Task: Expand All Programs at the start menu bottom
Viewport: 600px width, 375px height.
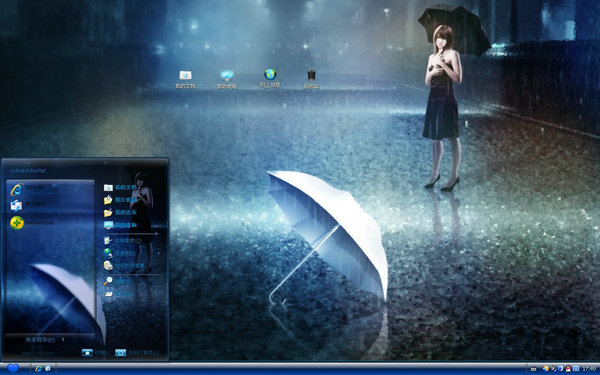Action: [x=45, y=339]
